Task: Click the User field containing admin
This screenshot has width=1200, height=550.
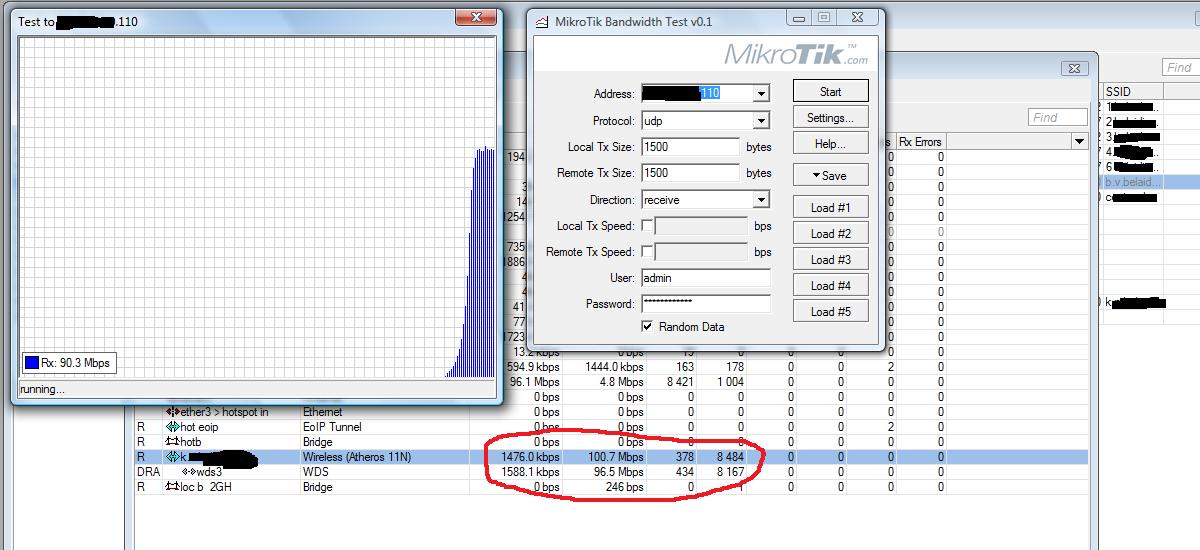Action: 705,277
